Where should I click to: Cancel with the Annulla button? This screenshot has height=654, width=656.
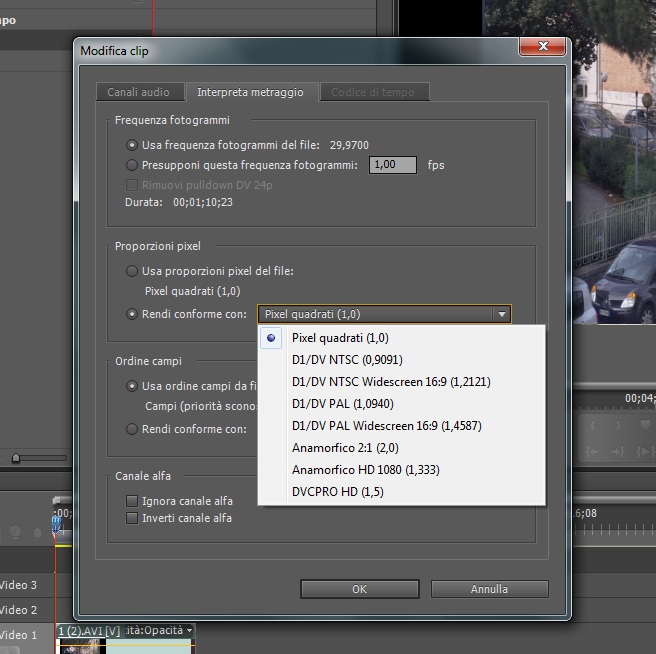(489, 589)
